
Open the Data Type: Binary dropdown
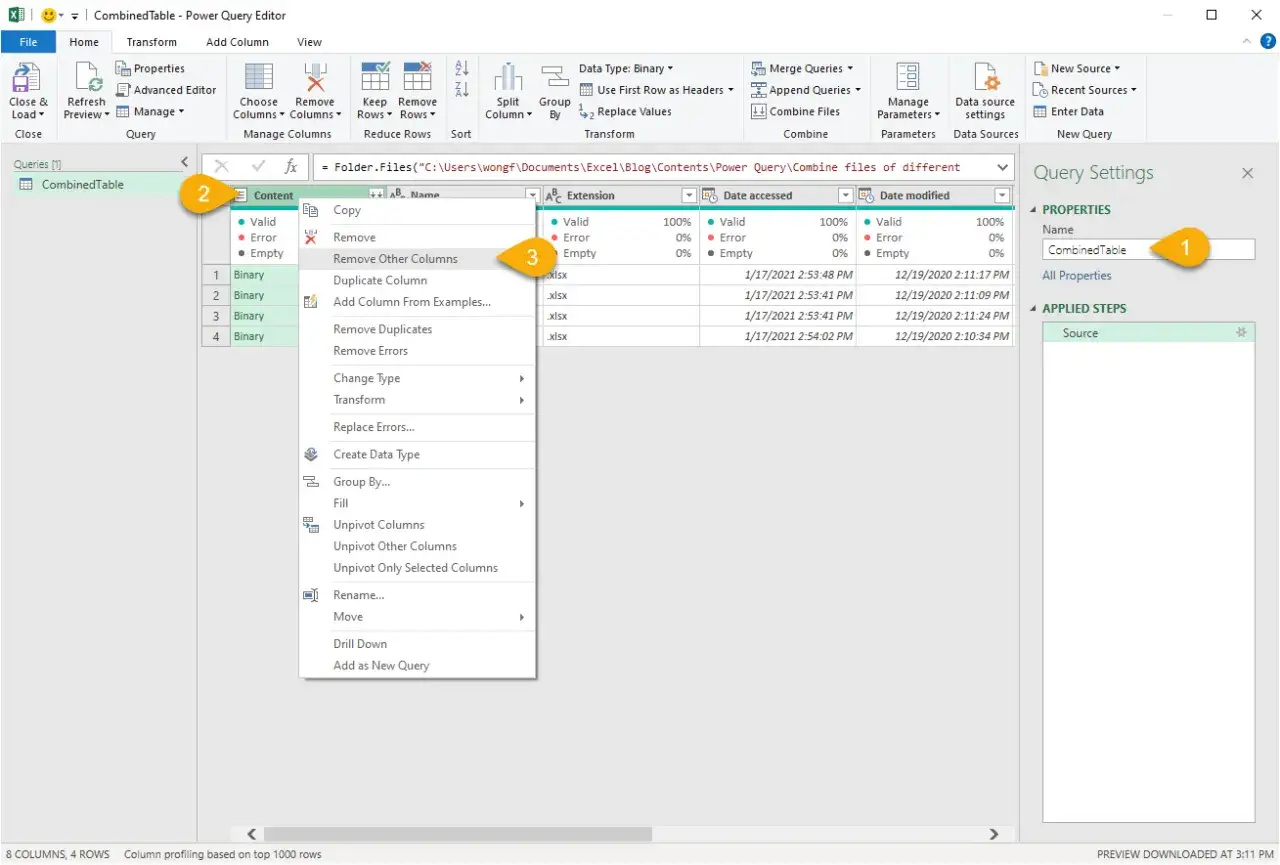click(626, 68)
